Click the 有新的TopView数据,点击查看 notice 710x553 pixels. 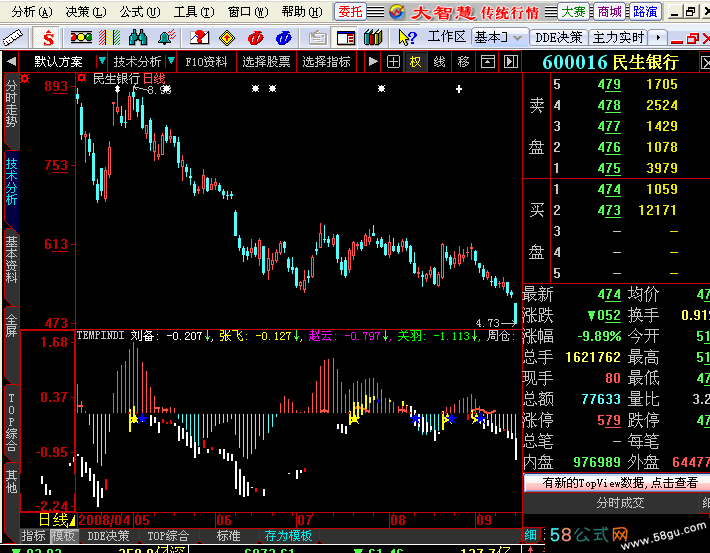(x=617, y=483)
